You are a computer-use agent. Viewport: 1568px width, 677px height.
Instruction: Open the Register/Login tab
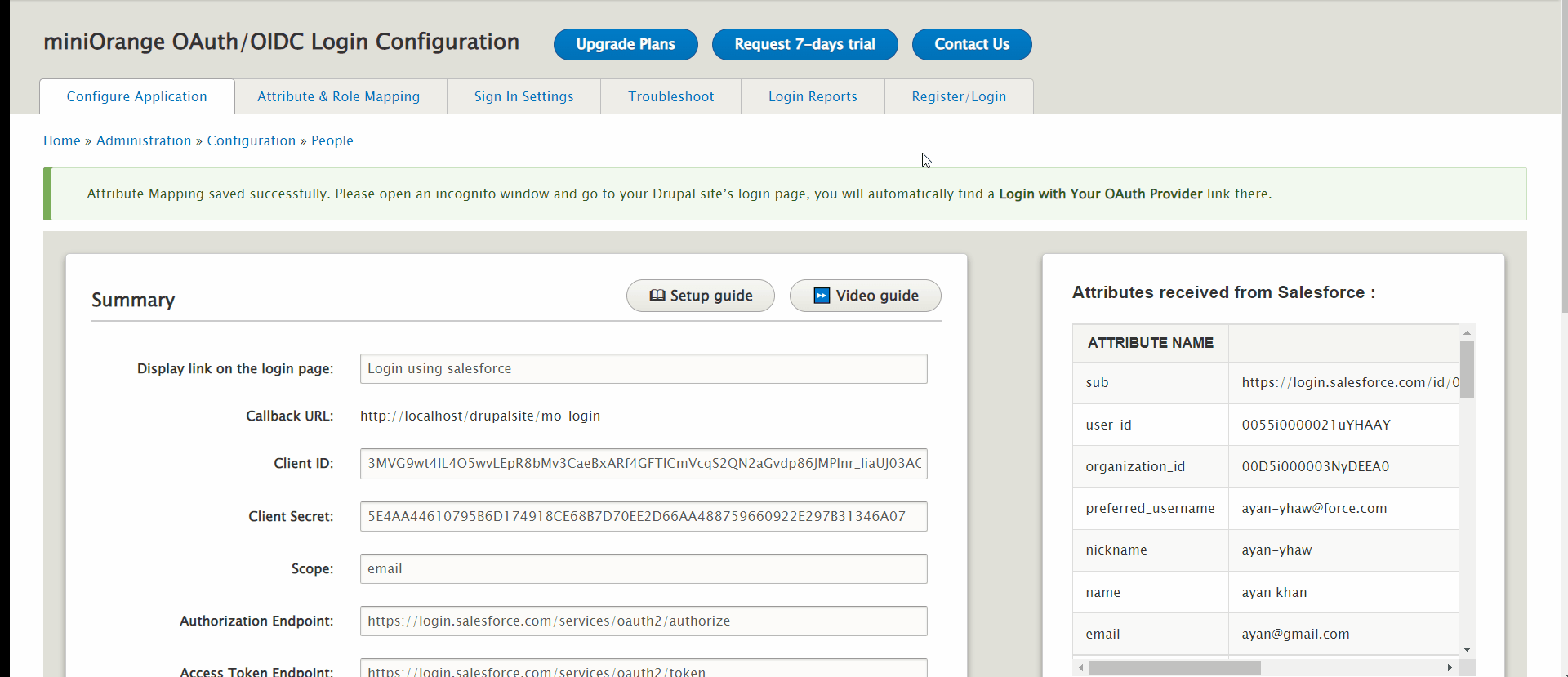point(959,96)
